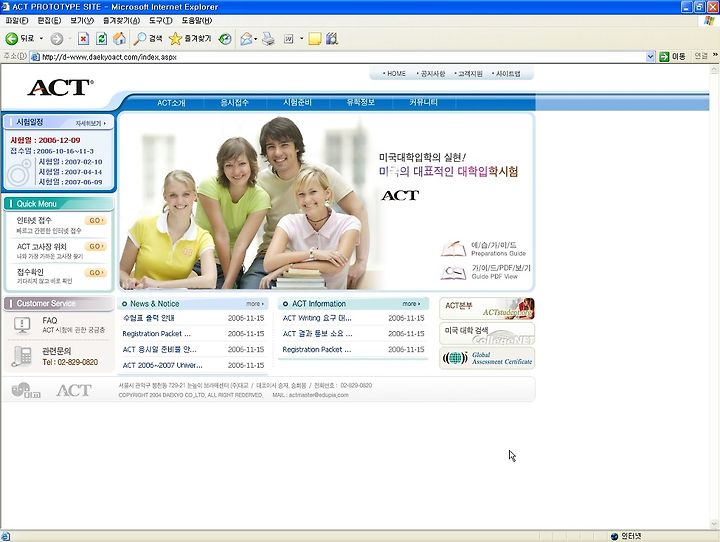Click GO button for 인터넷 접수
The image size is (720, 542).
coord(96,220)
